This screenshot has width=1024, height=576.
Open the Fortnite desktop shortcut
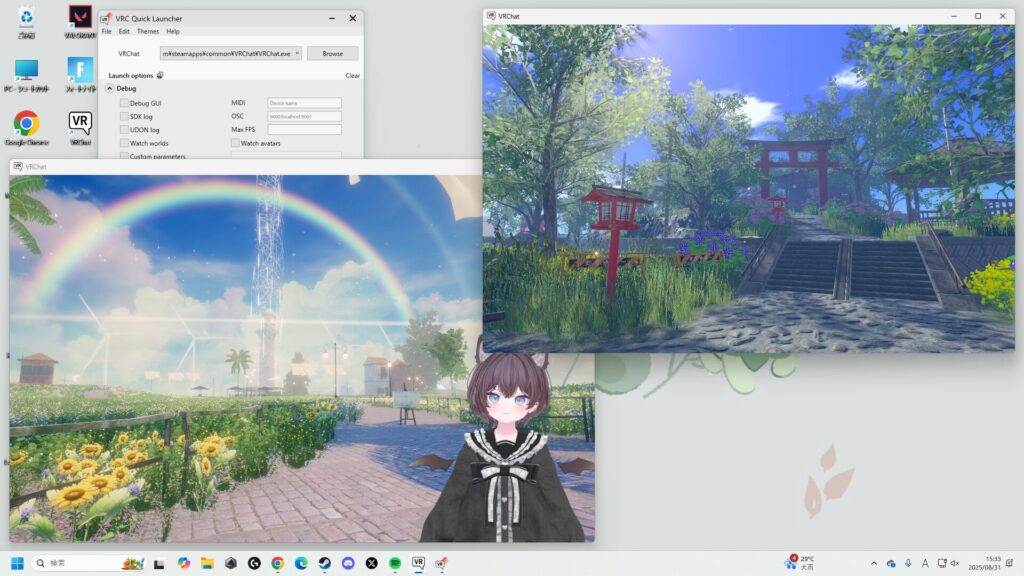coord(80,70)
